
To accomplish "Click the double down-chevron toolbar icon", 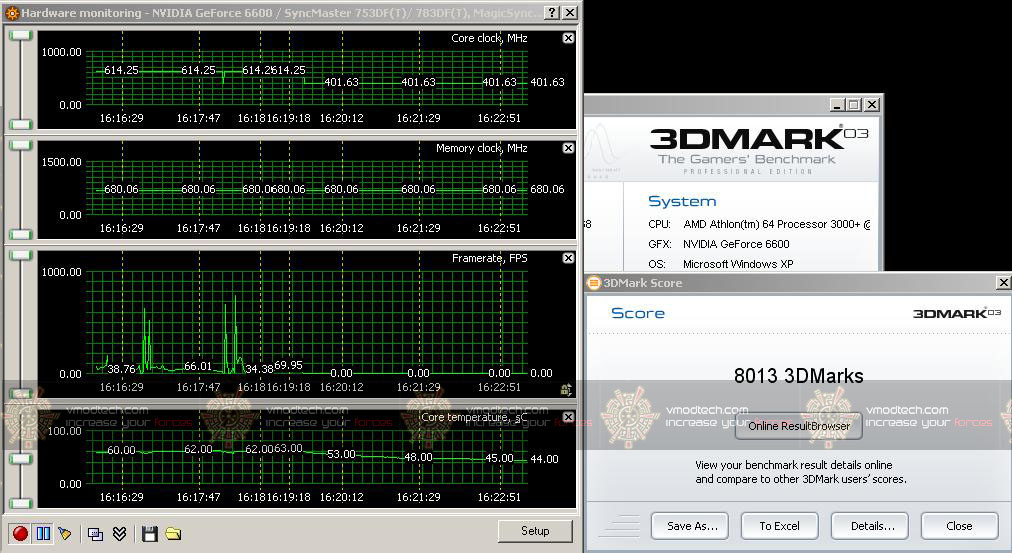I will point(119,534).
